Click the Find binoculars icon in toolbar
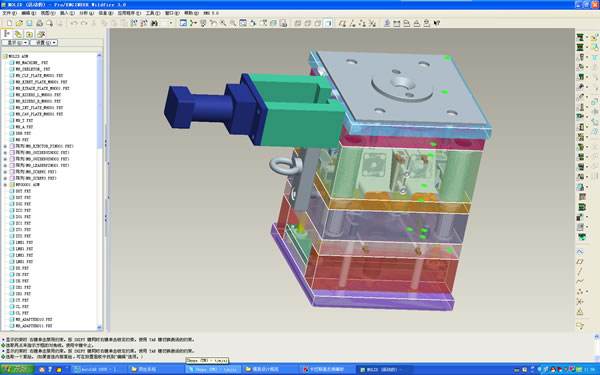Screen dimensions: 600x375 (x=154, y=23)
